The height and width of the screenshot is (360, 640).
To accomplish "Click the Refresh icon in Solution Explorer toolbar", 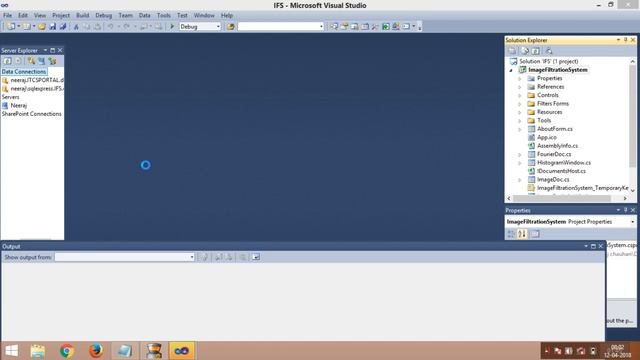I will tap(536, 51).
